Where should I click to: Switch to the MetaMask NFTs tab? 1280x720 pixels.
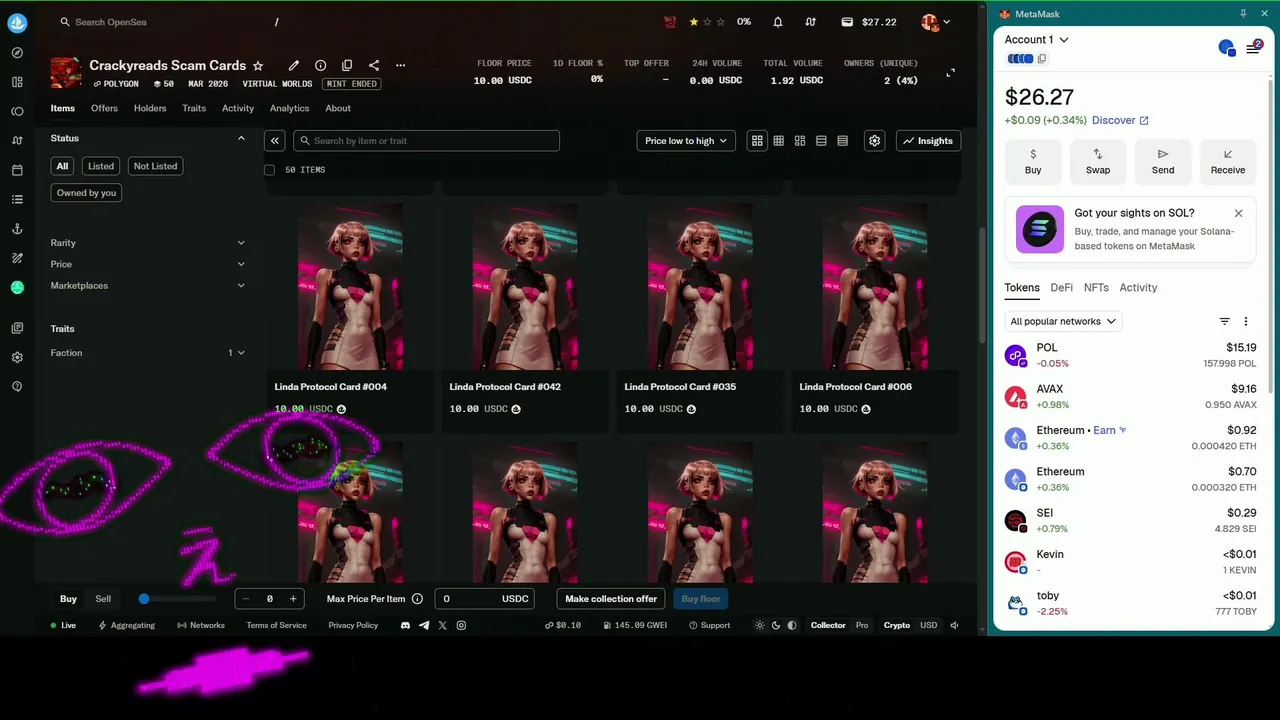[1096, 288]
